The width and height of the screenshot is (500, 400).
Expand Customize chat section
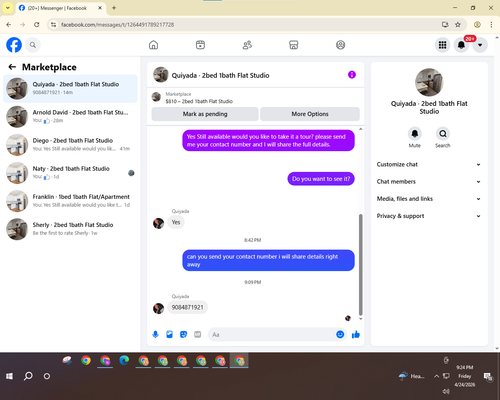coord(429,164)
